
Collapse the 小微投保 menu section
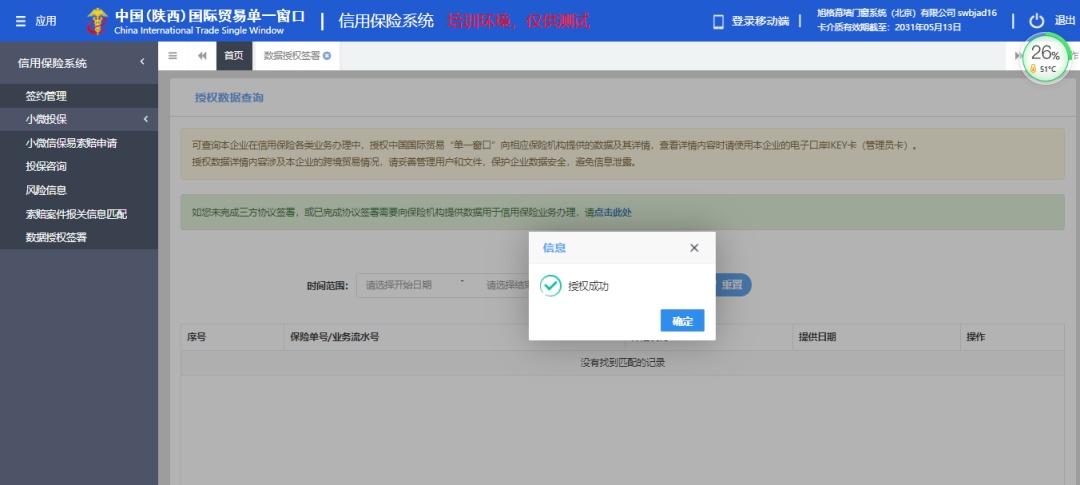click(145, 119)
